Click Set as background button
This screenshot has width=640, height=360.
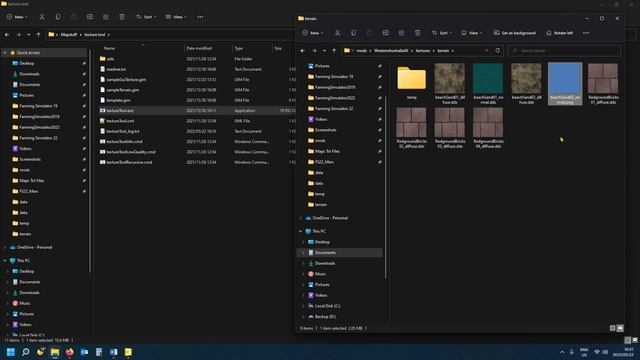point(515,33)
